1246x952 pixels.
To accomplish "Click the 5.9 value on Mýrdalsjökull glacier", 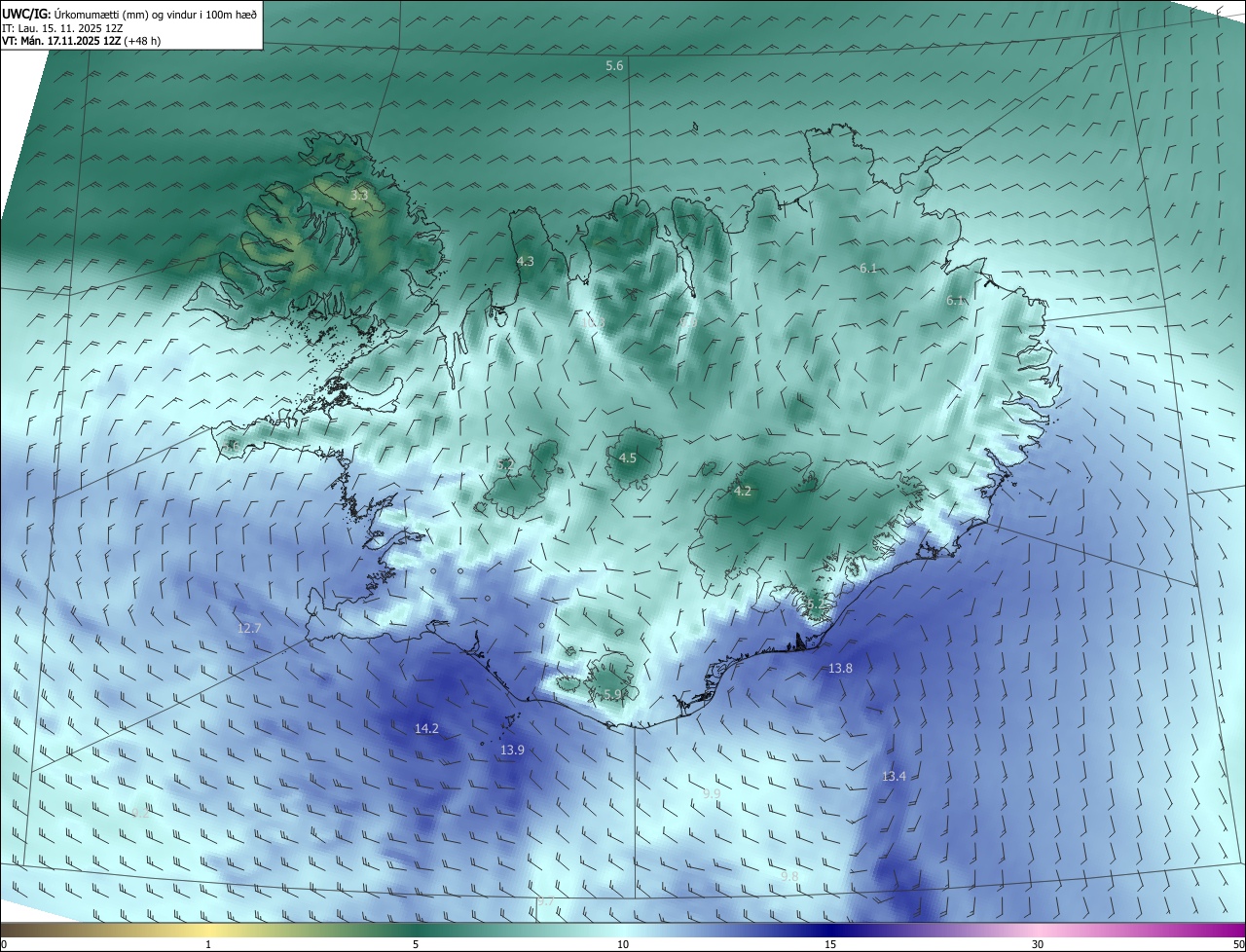I will coord(612,694).
